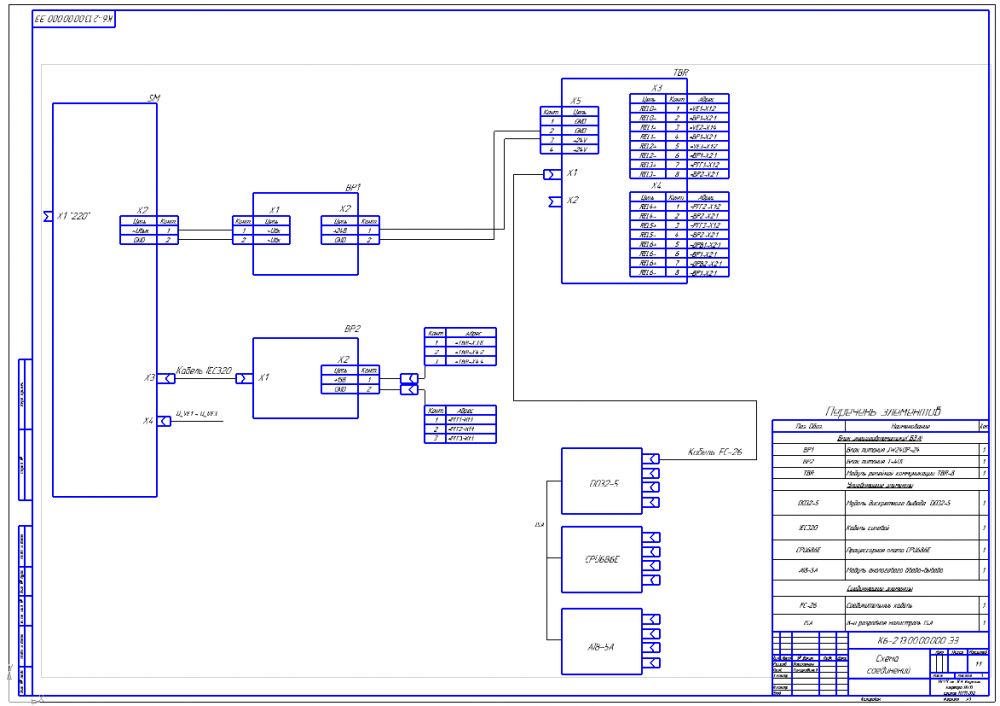
Task: Select the FC-26 connector symbol on DO32-5
Action: point(651,459)
